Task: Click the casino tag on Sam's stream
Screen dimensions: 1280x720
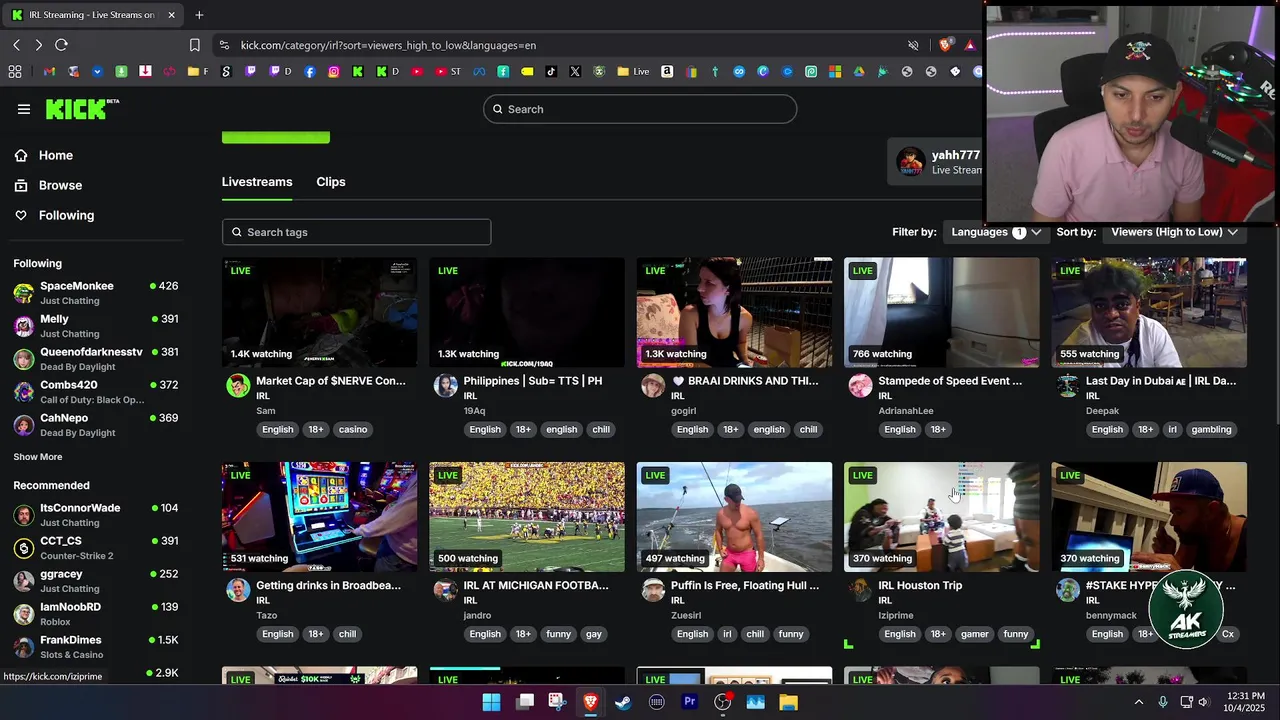Action: (353, 429)
